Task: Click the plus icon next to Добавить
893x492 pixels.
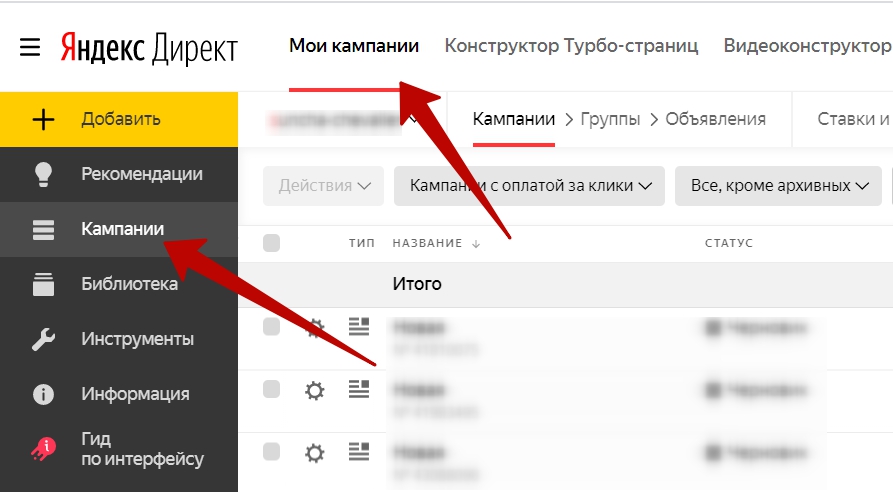Action: pyautogui.click(x=43, y=120)
